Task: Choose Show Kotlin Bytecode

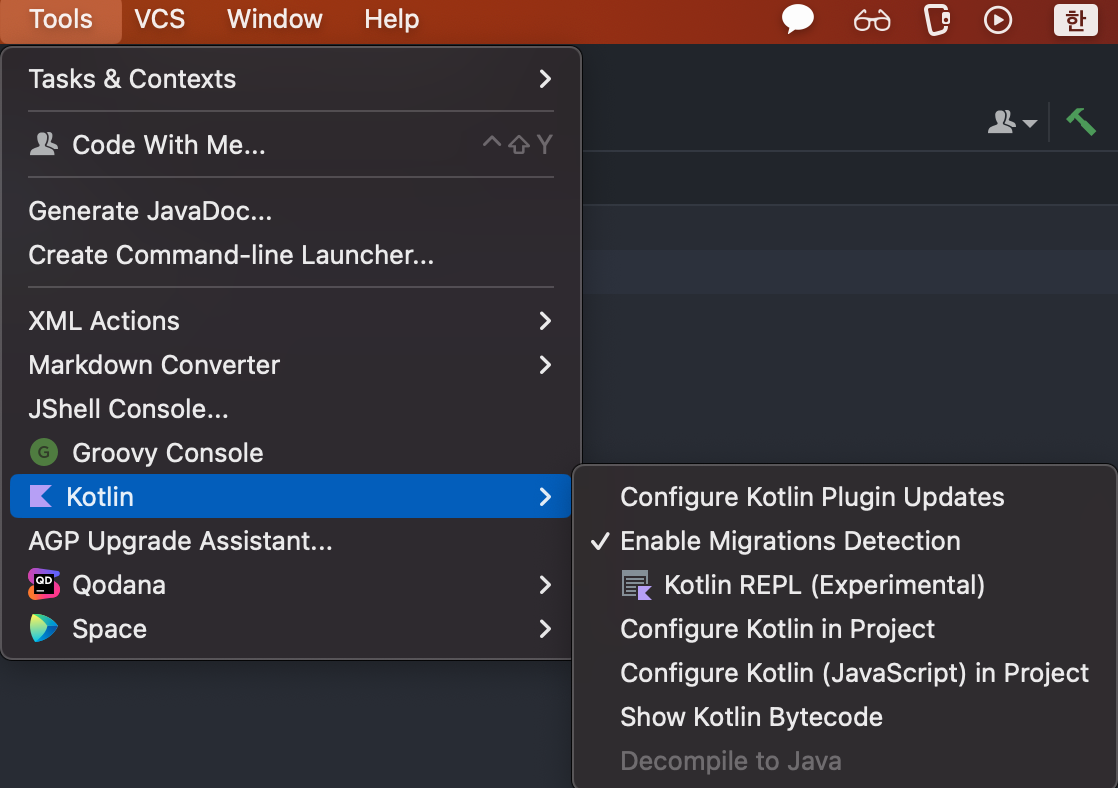Action: pyautogui.click(x=845, y=717)
